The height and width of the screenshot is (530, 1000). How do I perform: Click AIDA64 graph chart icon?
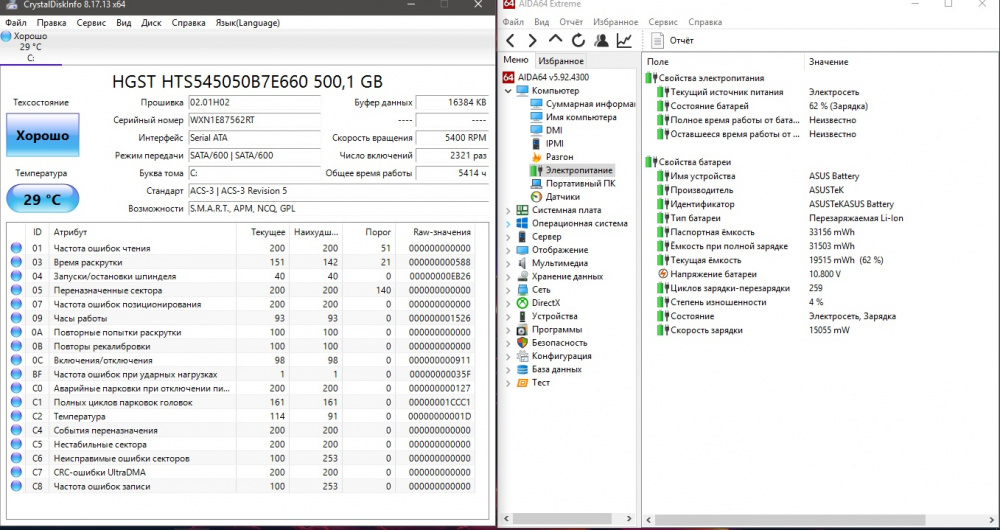pos(624,41)
